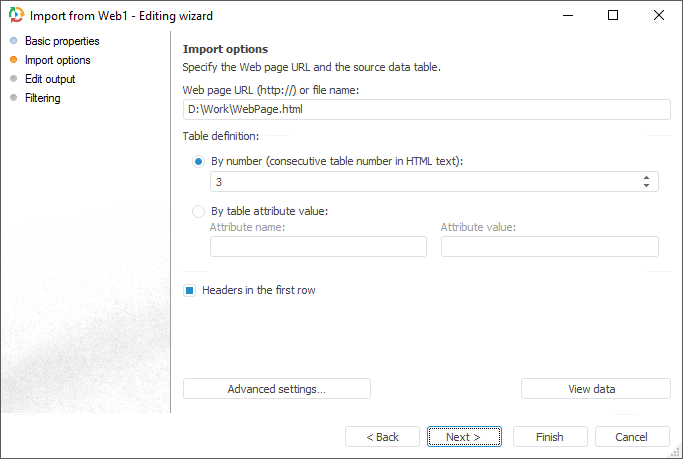This screenshot has height=459, width=683.
Task: Click Finish to complete the wizard
Action: coord(550,437)
